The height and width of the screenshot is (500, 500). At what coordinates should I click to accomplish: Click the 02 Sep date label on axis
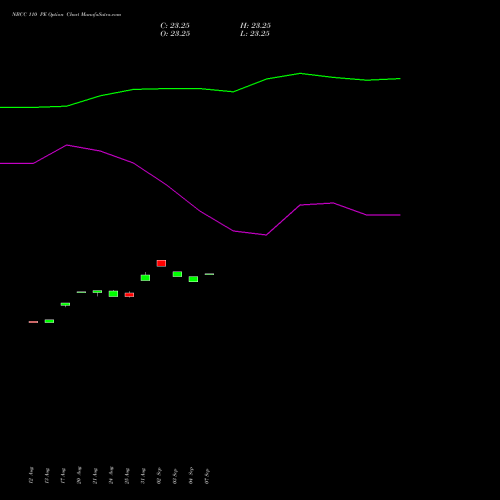point(159,475)
